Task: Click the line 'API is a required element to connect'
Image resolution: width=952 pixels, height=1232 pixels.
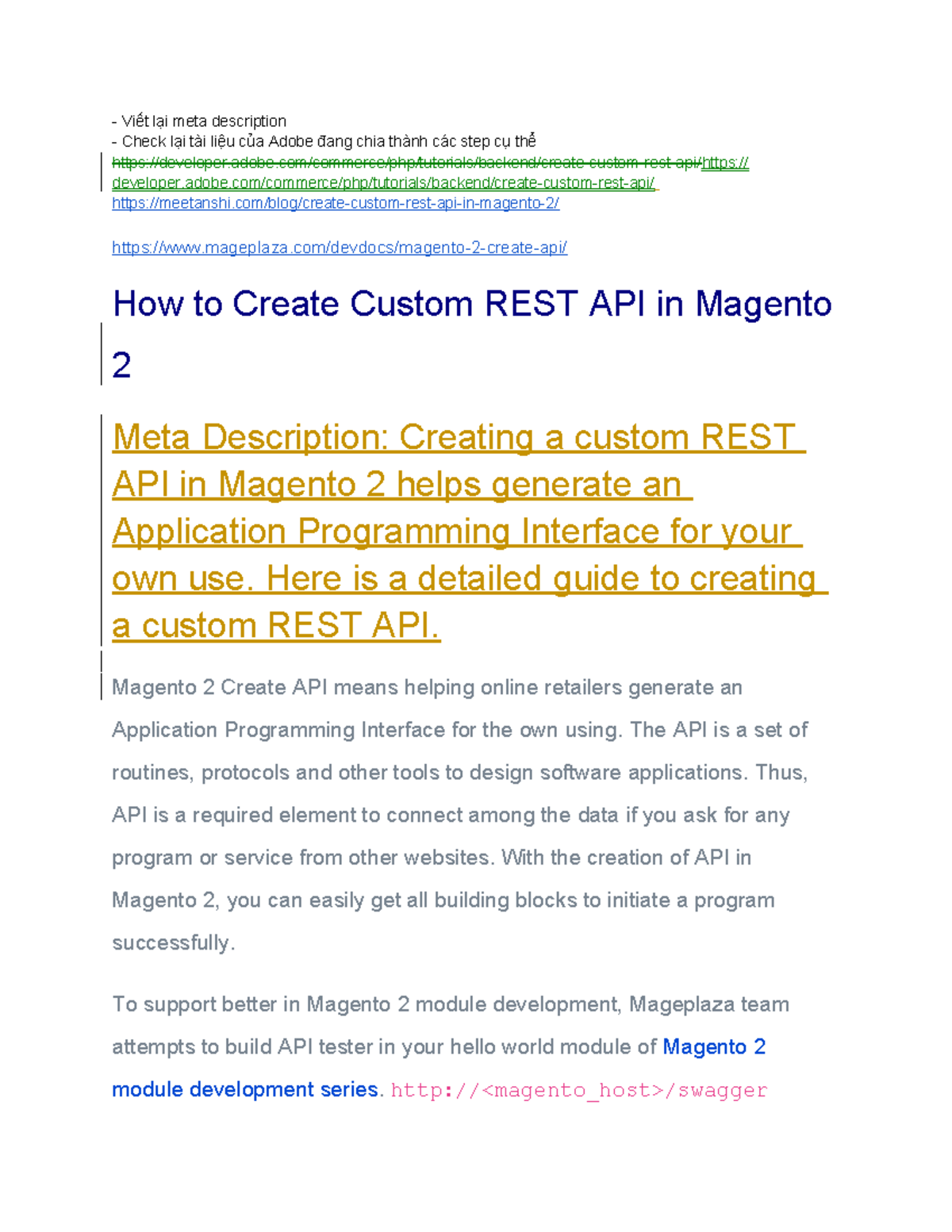Action: [x=451, y=815]
